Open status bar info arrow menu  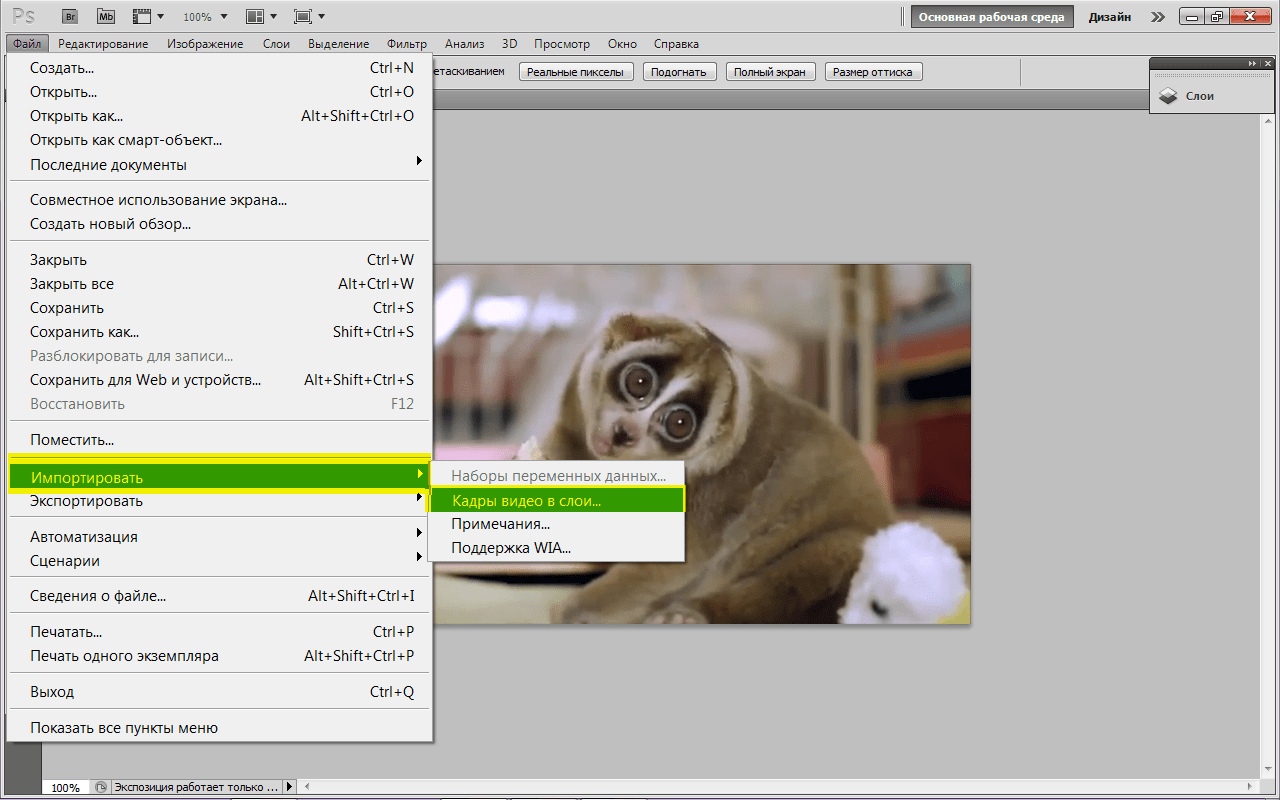pos(290,787)
